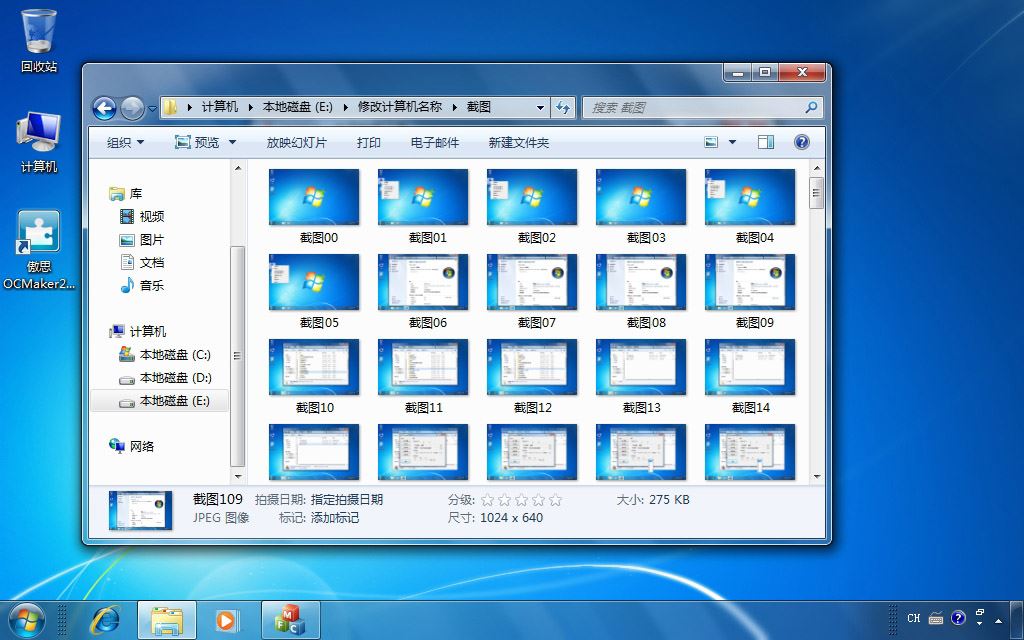The image size is (1024, 640).
Task: Launch Internet Explorer from the taskbar
Action: (x=105, y=620)
